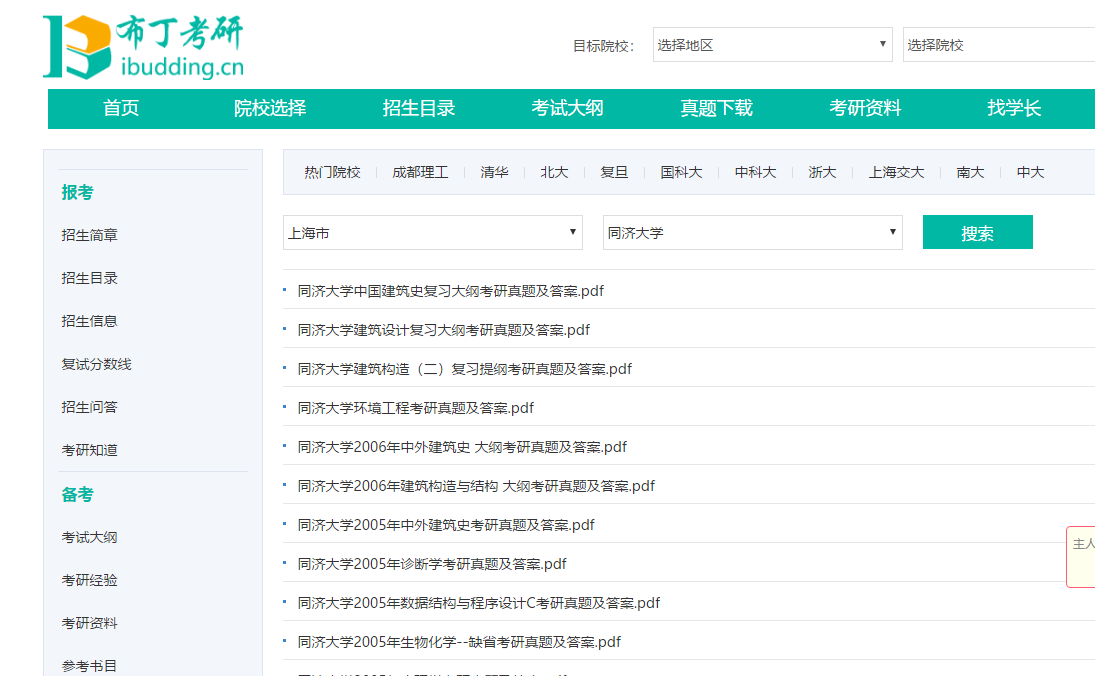Image resolution: width=1095 pixels, height=676 pixels.
Task: Open 考研经验 in the sidebar
Action: pyautogui.click(x=89, y=580)
